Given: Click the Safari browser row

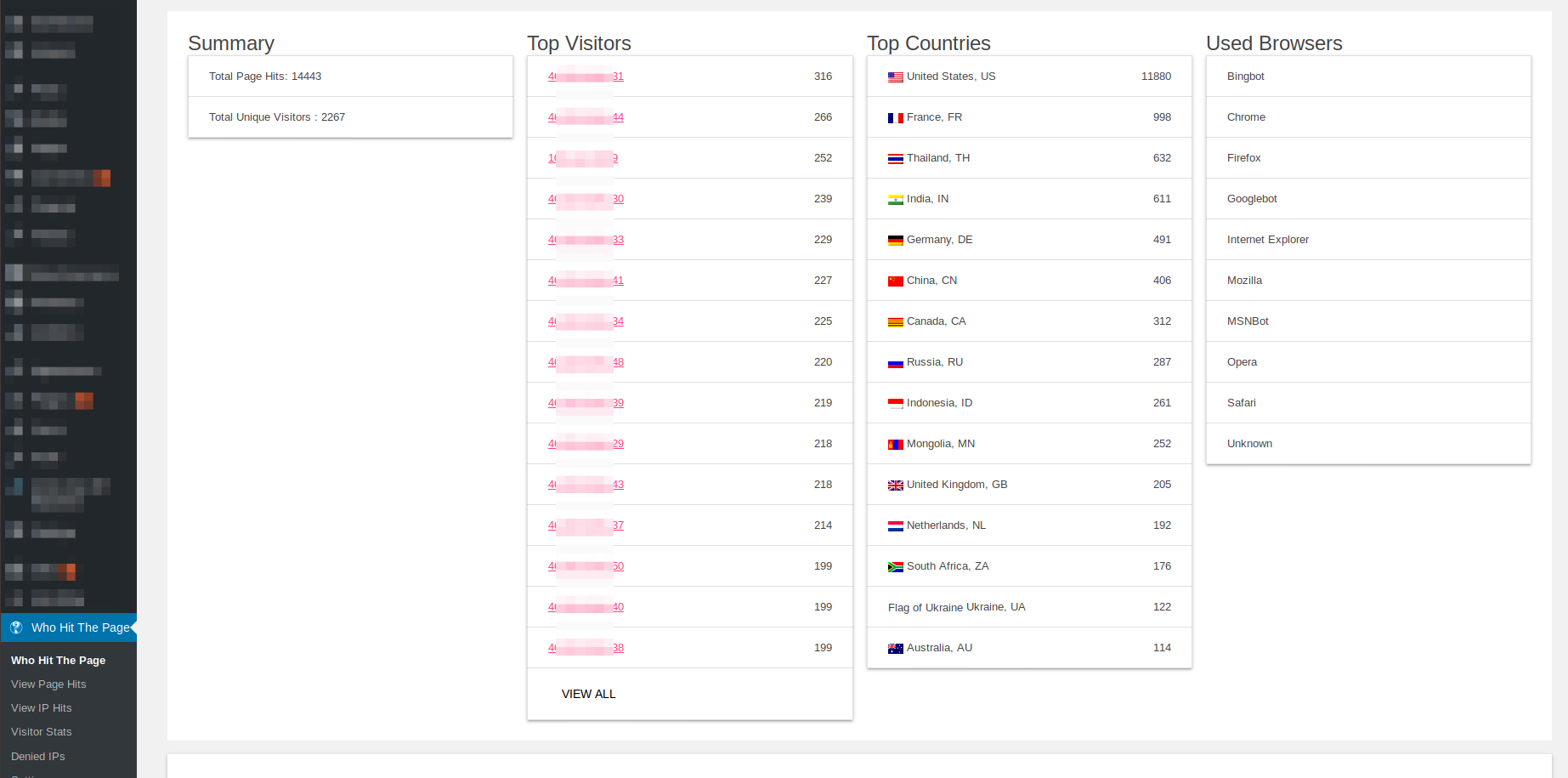Looking at the screenshot, I should [1368, 403].
